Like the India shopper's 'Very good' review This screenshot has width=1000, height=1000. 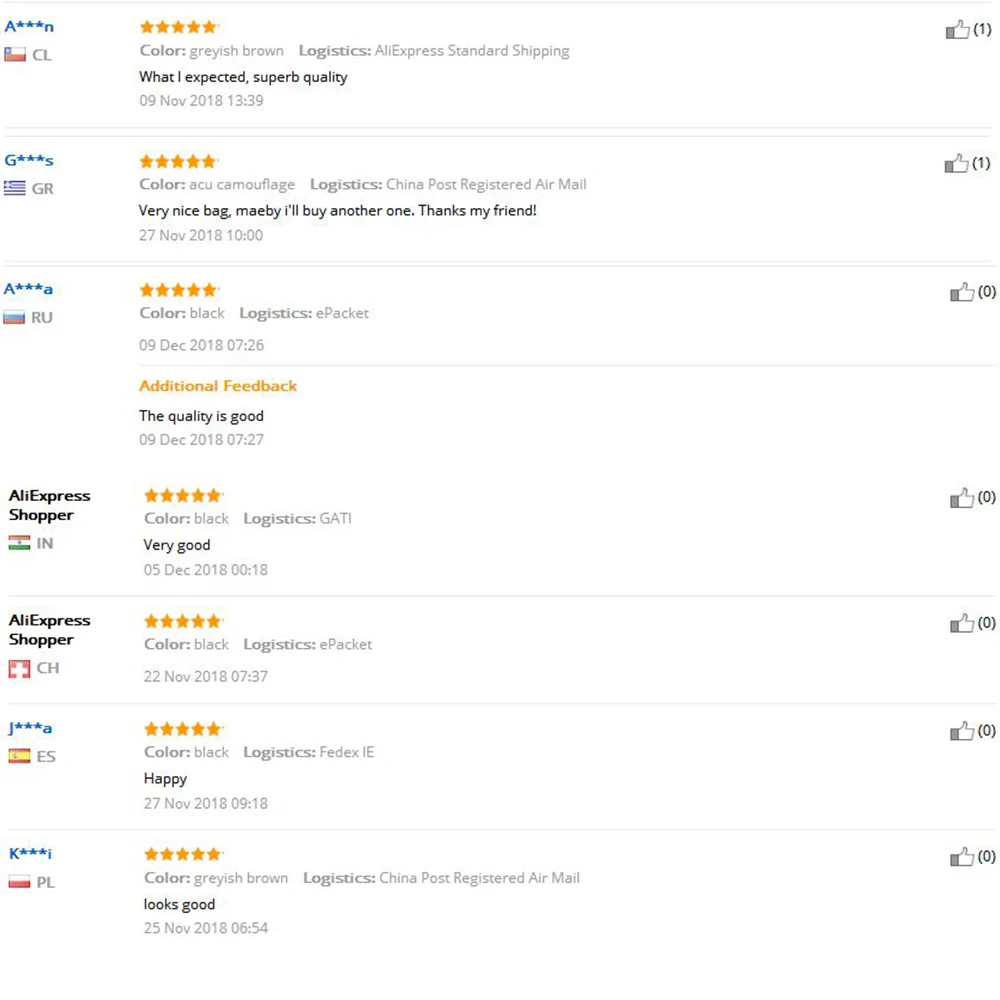tap(961, 498)
